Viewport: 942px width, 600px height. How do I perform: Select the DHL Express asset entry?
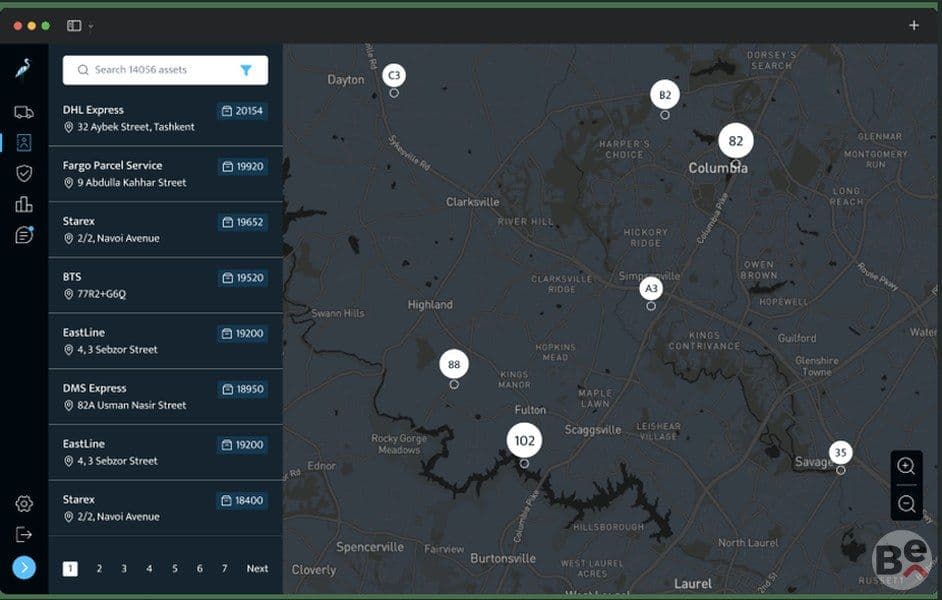tap(165, 118)
